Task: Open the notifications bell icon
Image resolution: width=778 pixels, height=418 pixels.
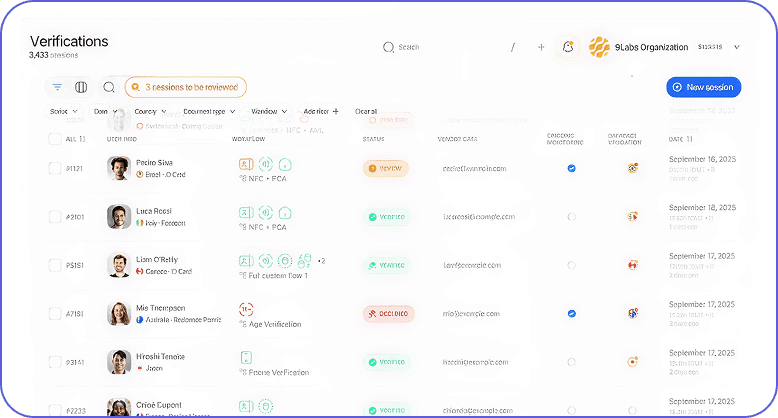Action: click(x=568, y=47)
